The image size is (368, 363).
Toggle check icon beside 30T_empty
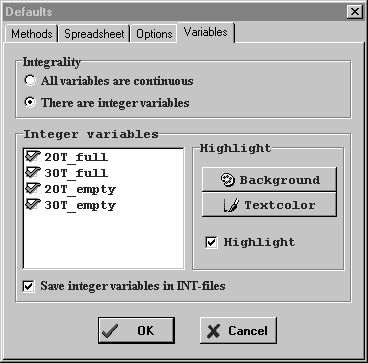[33, 204]
